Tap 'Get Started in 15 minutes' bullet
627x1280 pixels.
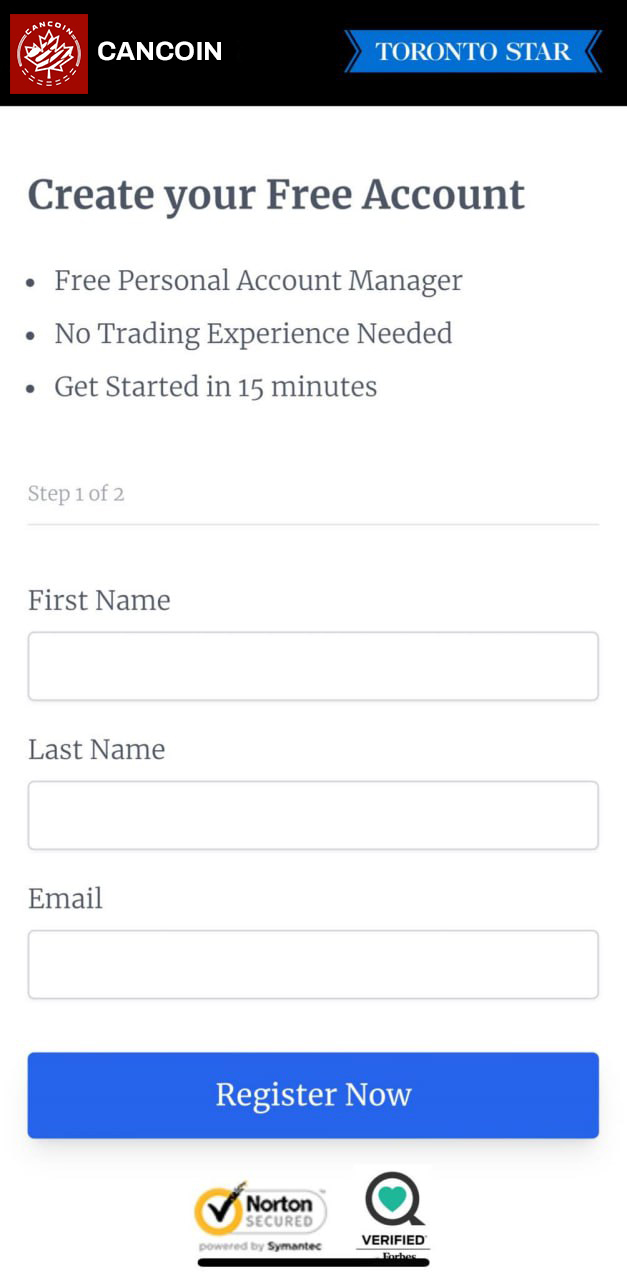(x=216, y=387)
